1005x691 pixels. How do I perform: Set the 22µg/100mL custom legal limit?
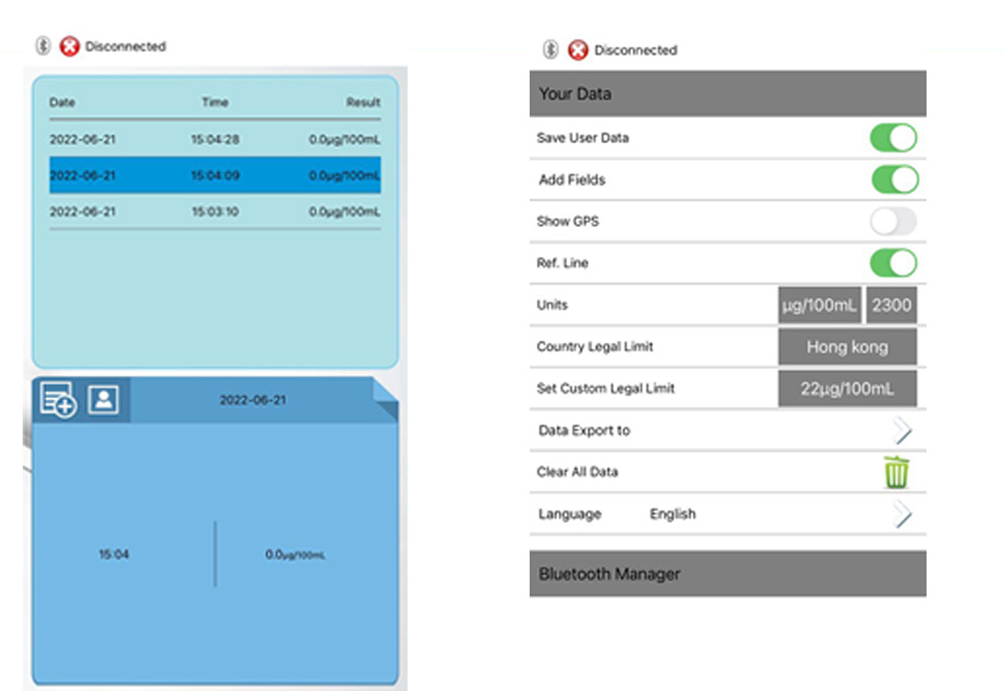847,389
